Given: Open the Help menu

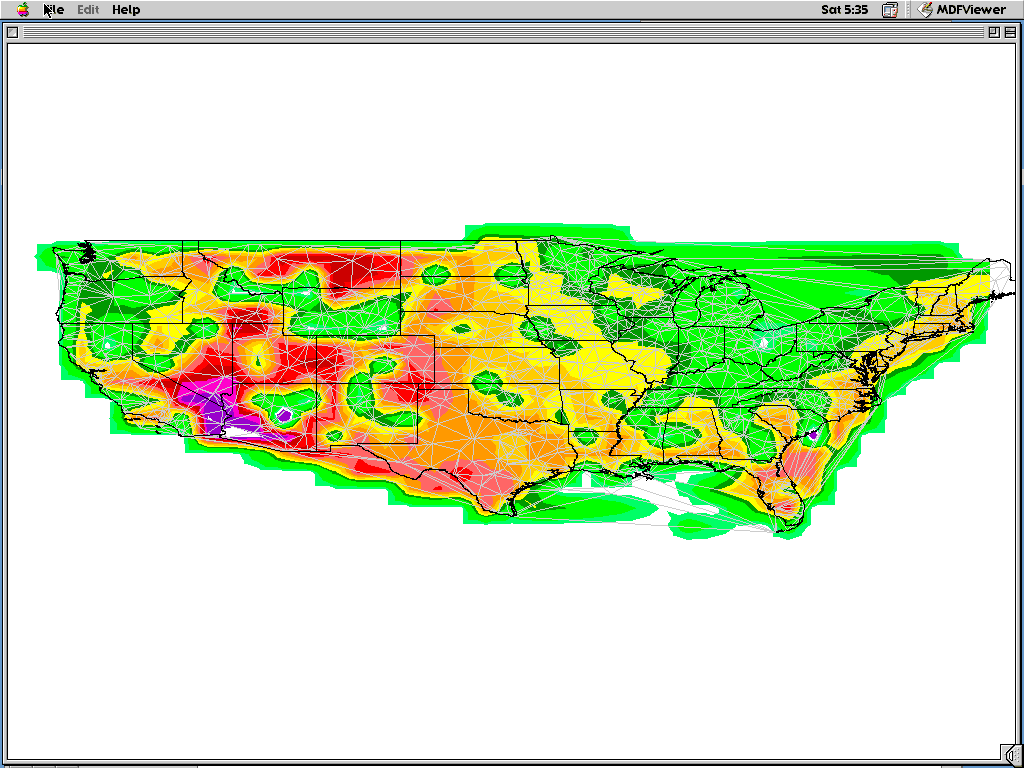Looking at the screenshot, I should (x=124, y=9).
